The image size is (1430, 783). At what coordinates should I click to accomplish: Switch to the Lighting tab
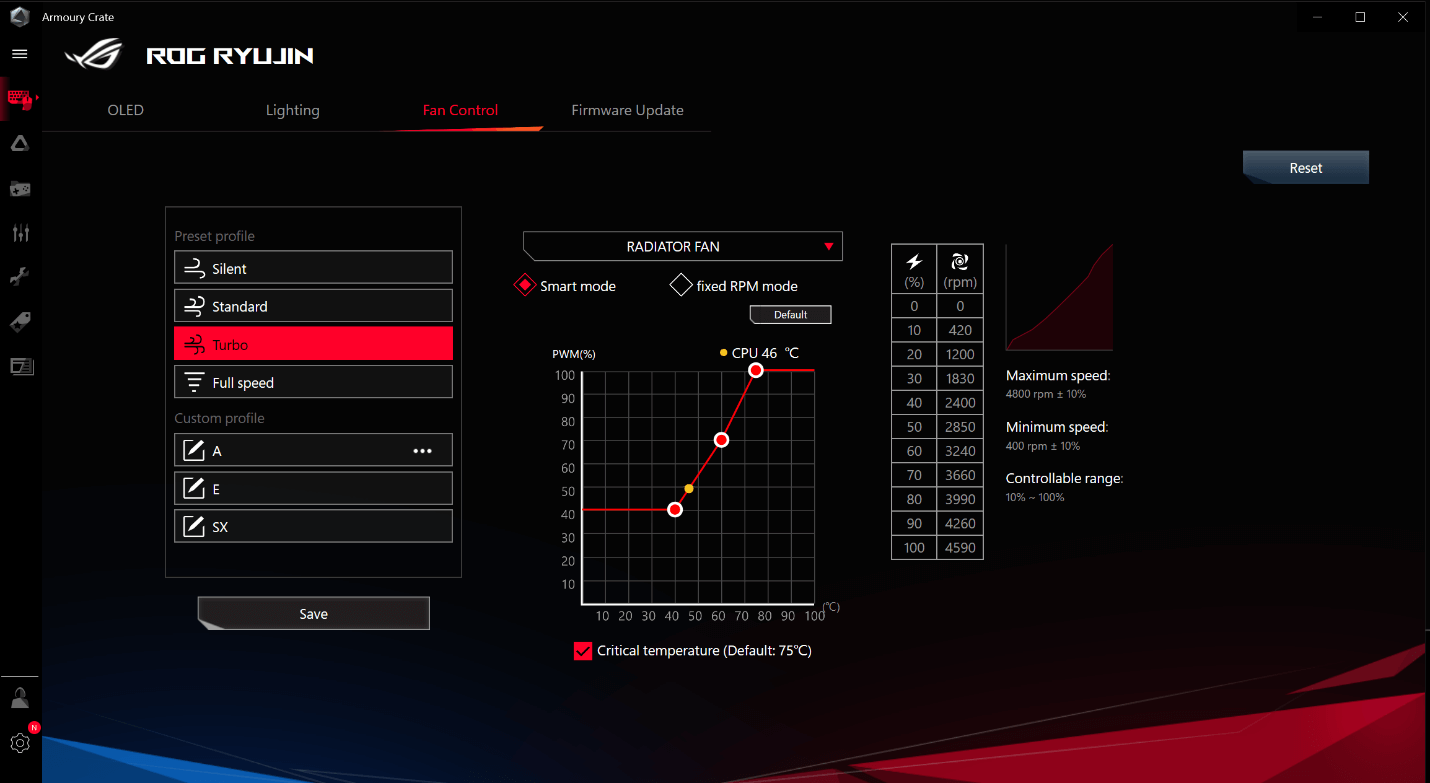(293, 110)
